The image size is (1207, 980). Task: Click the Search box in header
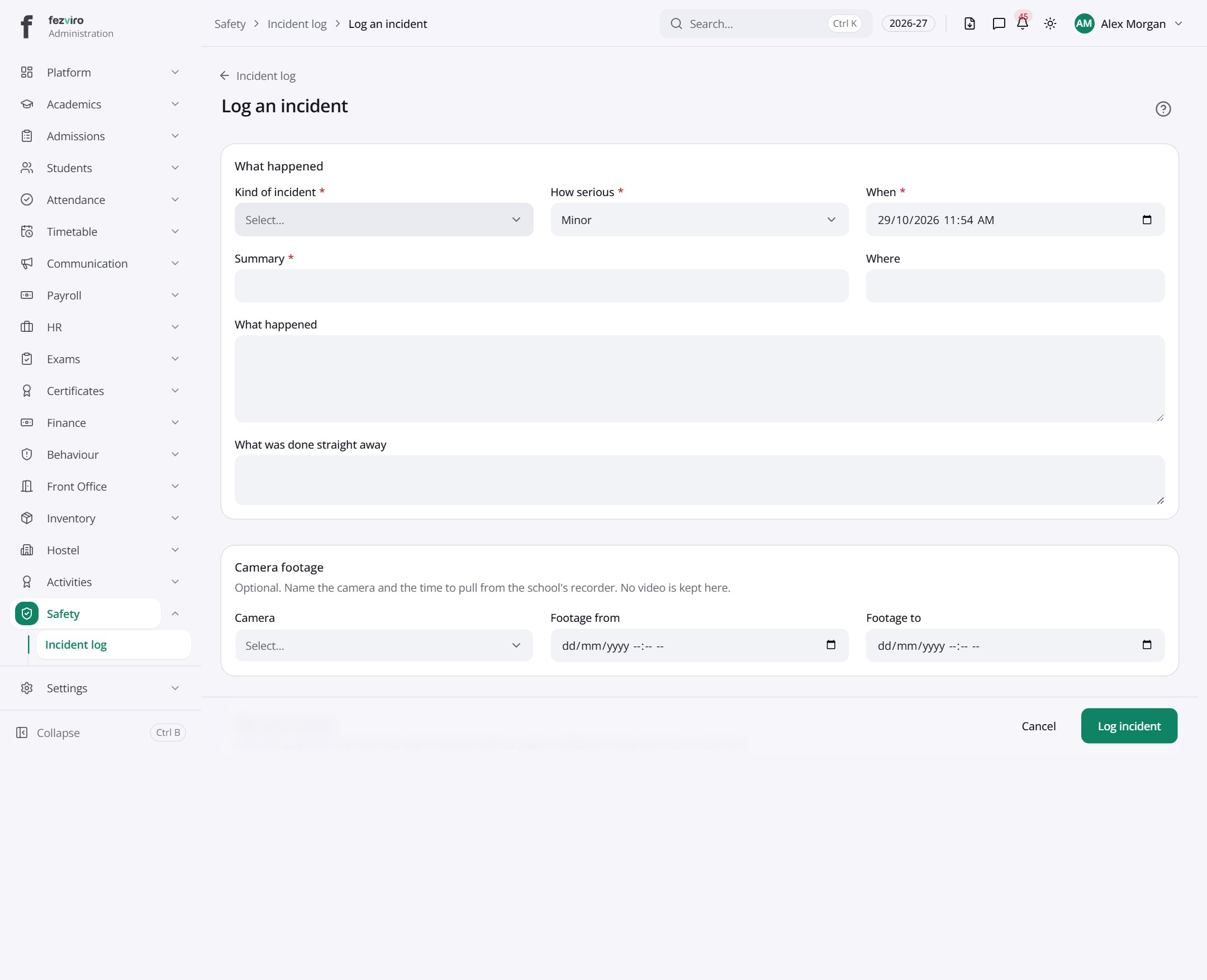[x=766, y=23]
